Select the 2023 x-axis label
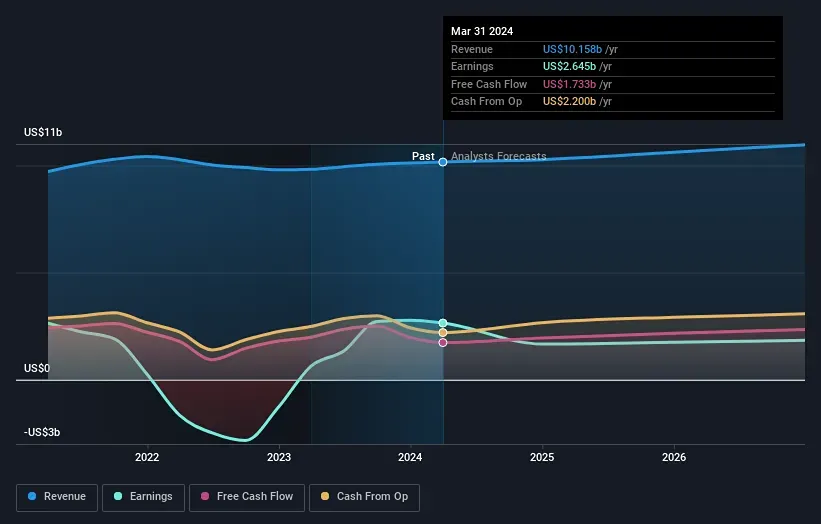The height and width of the screenshot is (524, 821). coord(279,458)
